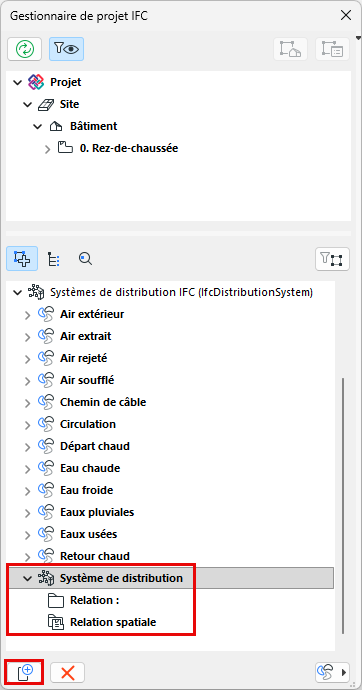The width and height of the screenshot is (362, 690).
Task: Toggle the filter visibility eye button
Action: [66, 49]
